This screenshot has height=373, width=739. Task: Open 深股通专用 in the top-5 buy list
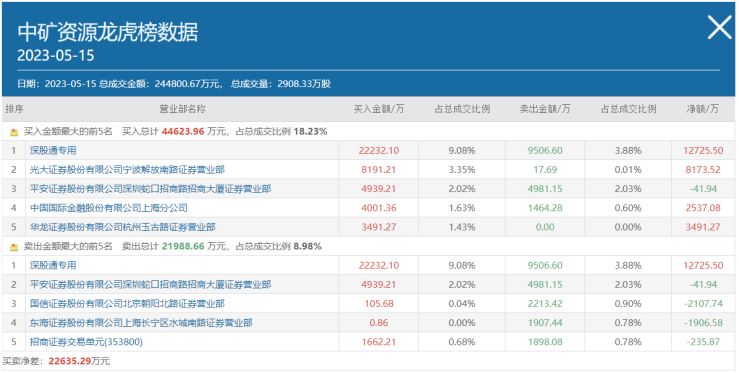(53, 151)
